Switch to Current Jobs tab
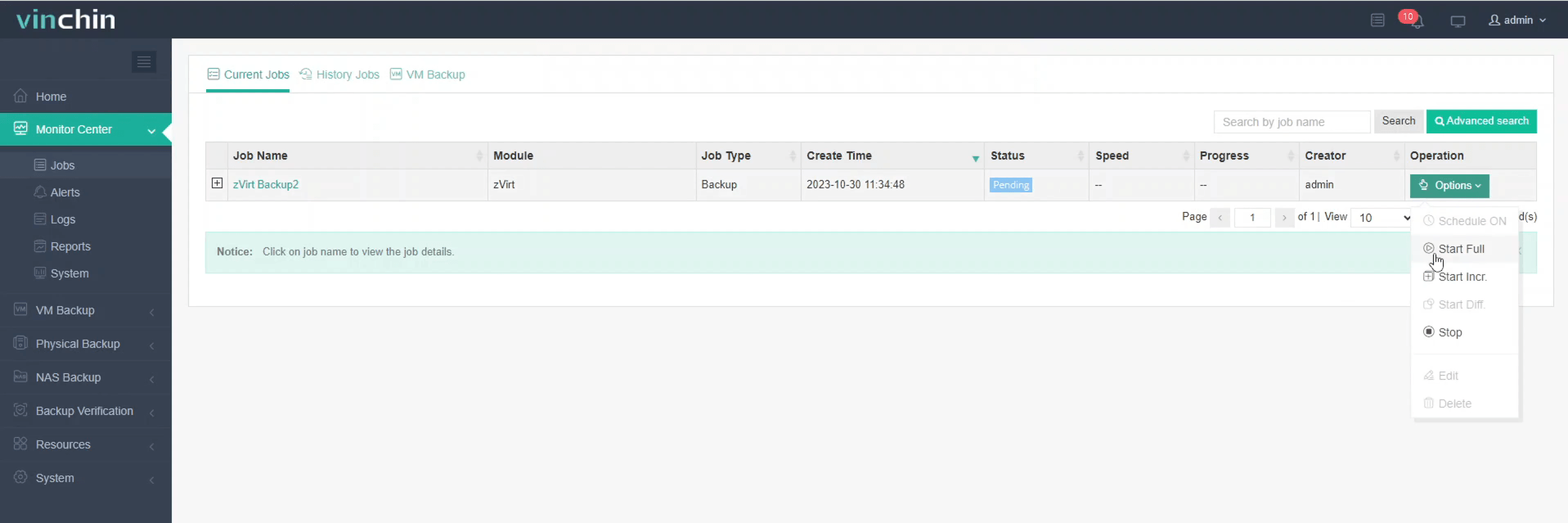The image size is (1568, 523). click(x=248, y=74)
